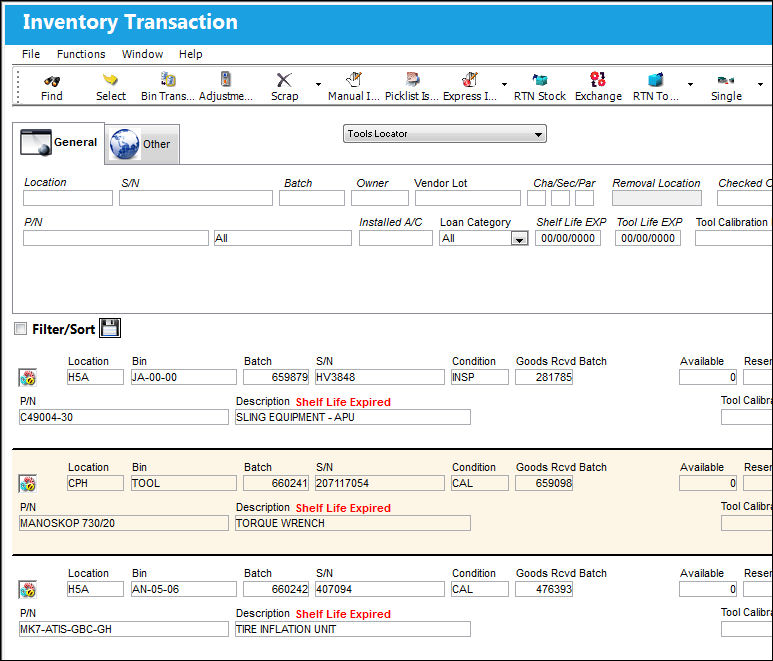Click the Goods Rcvd Batch 659098

pos(544,483)
